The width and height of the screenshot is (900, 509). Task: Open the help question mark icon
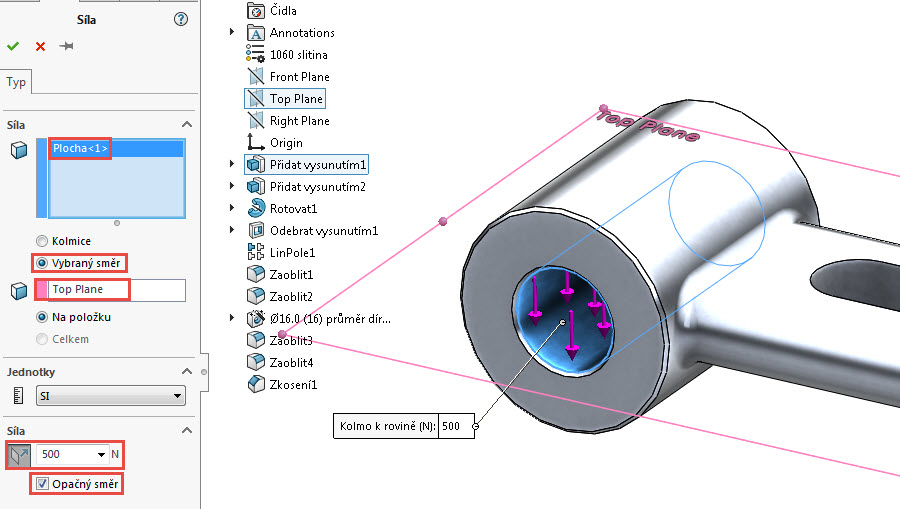(x=181, y=19)
